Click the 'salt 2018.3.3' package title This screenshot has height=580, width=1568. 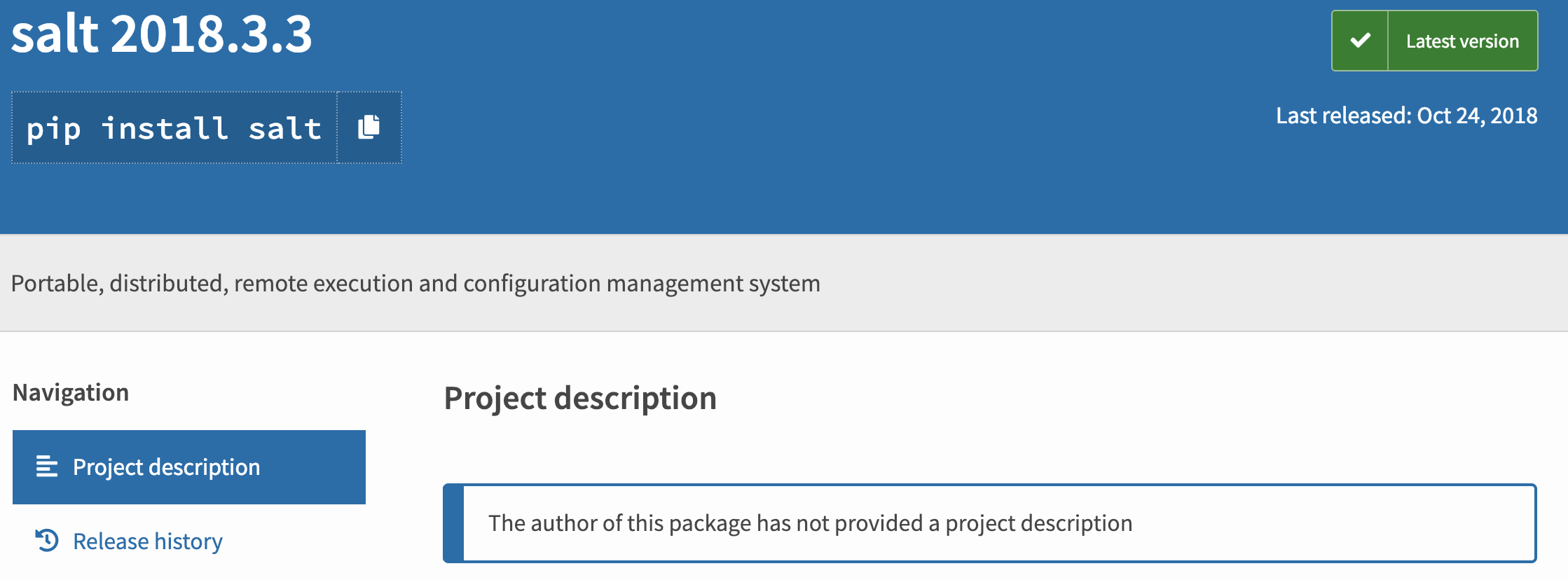click(162, 34)
